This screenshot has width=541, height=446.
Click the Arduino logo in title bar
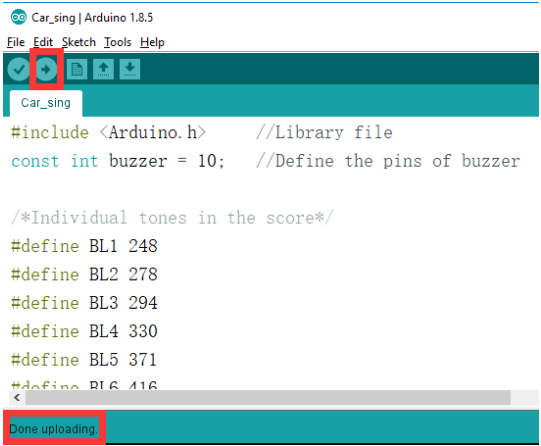pos(18,17)
